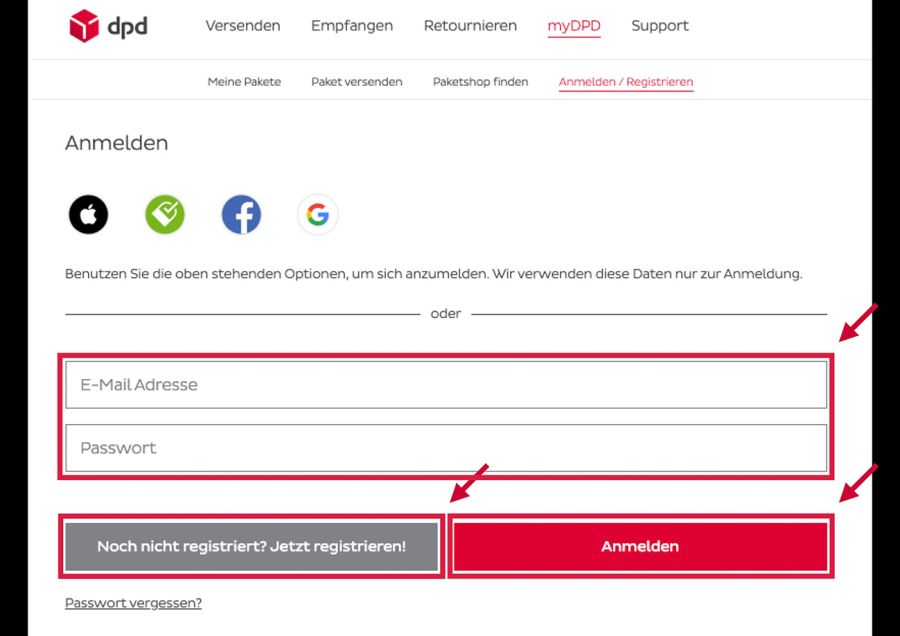Go to Meine Pakete
The width and height of the screenshot is (900, 636).
click(244, 82)
